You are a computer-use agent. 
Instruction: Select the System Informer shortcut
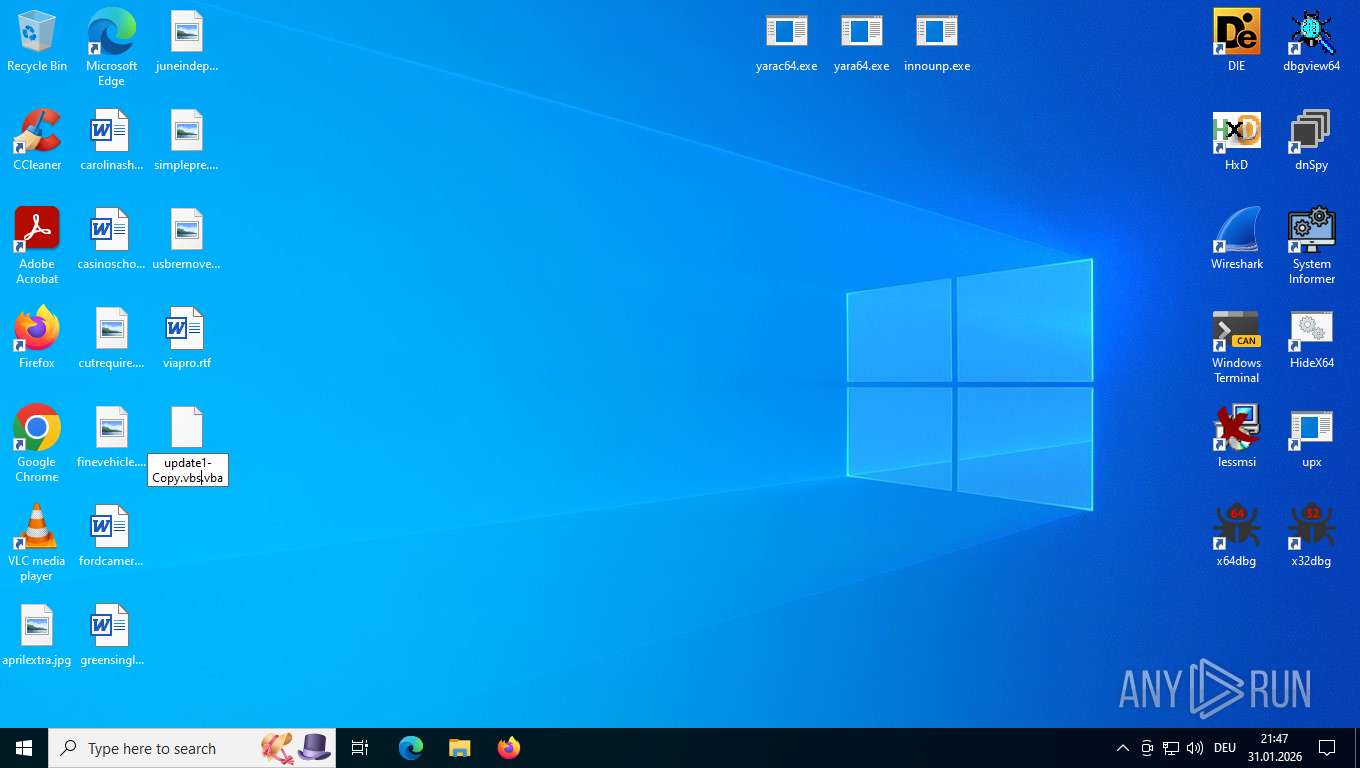(x=1312, y=246)
